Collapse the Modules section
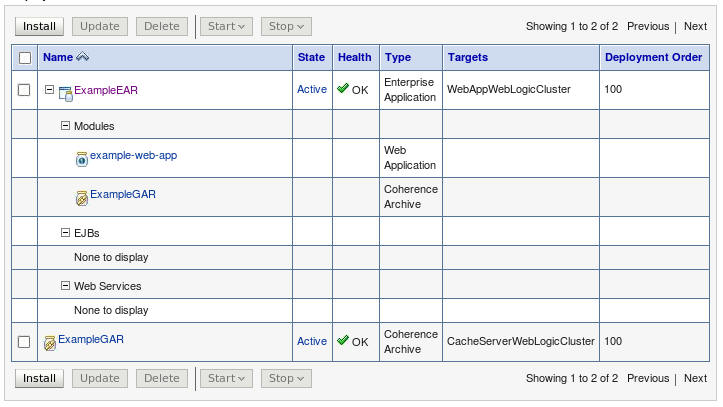Image resolution: width=723 pixels, height=407 pixels. click(66, 126)
